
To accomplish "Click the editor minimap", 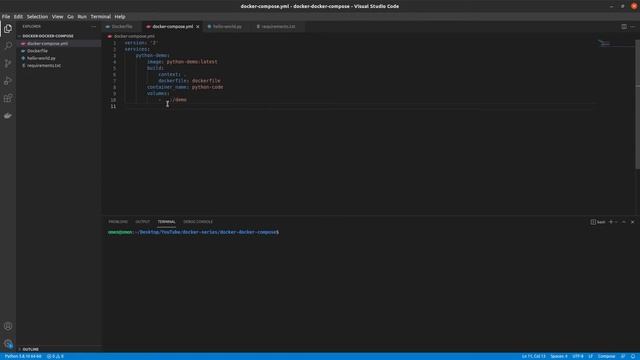I will point(616,43).
